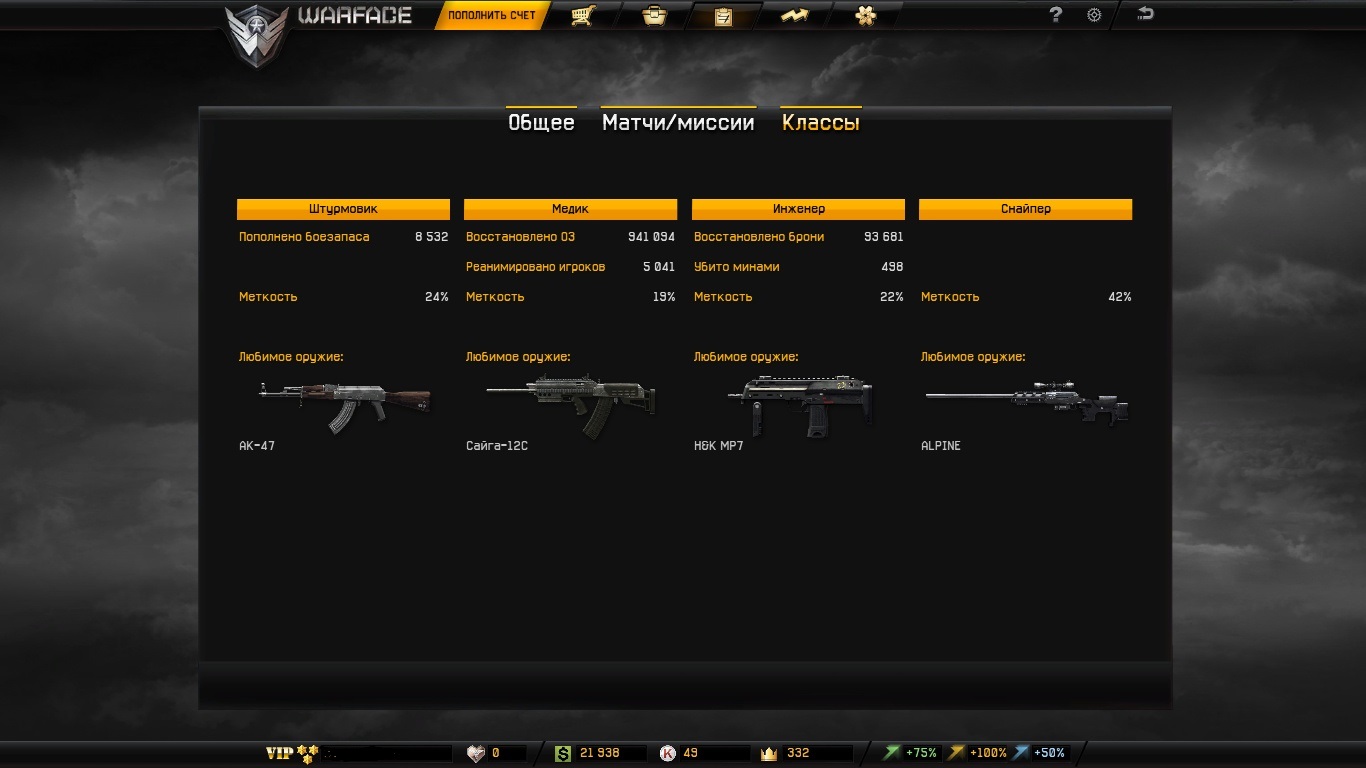The height and width of the screenshot is (768, 1366).
Task: Click the green +75% booster arrow
Action: [x=892, y=752]
